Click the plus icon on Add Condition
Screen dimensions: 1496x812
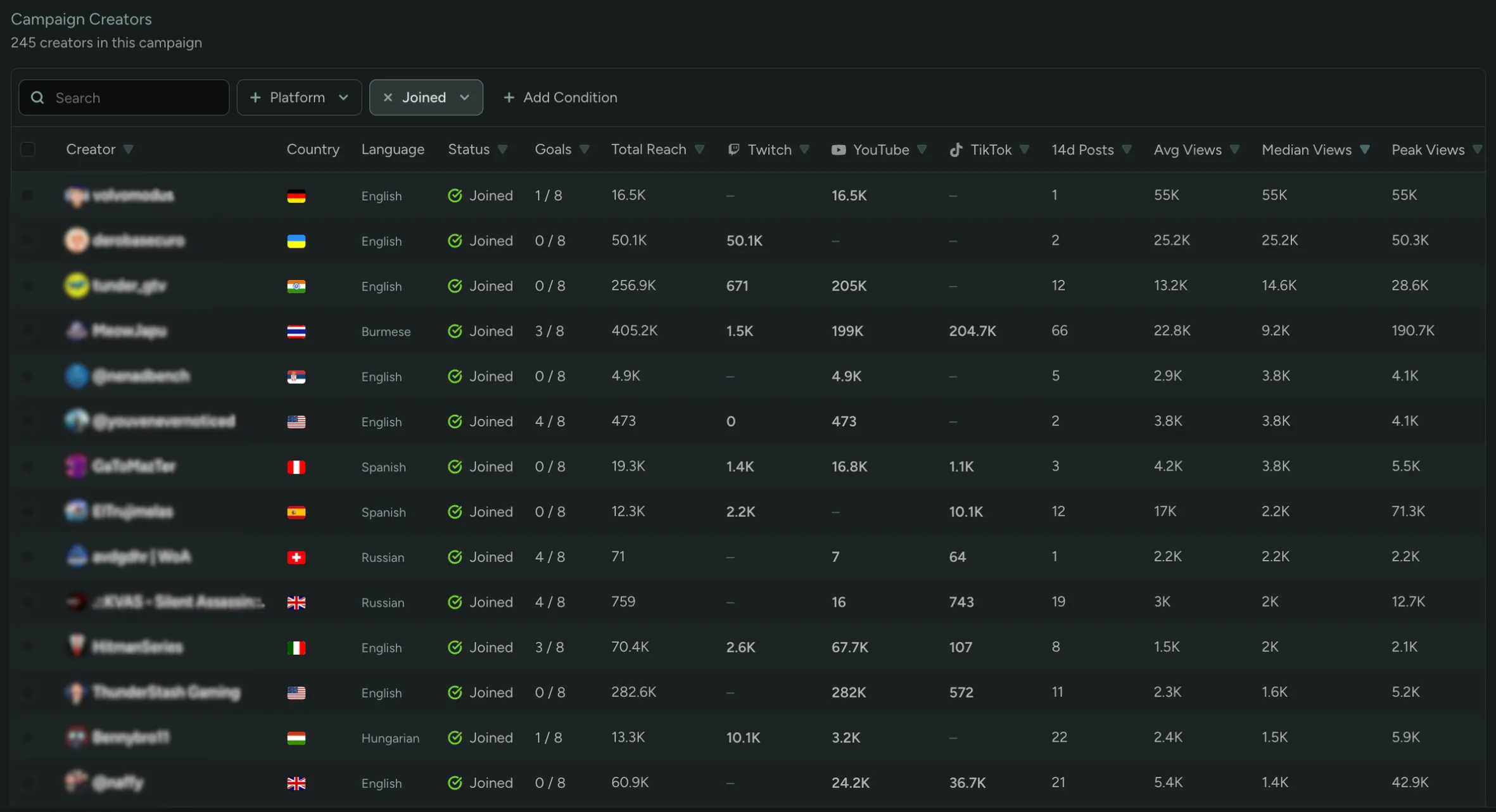pyautogui.click(x=509, y=98)
